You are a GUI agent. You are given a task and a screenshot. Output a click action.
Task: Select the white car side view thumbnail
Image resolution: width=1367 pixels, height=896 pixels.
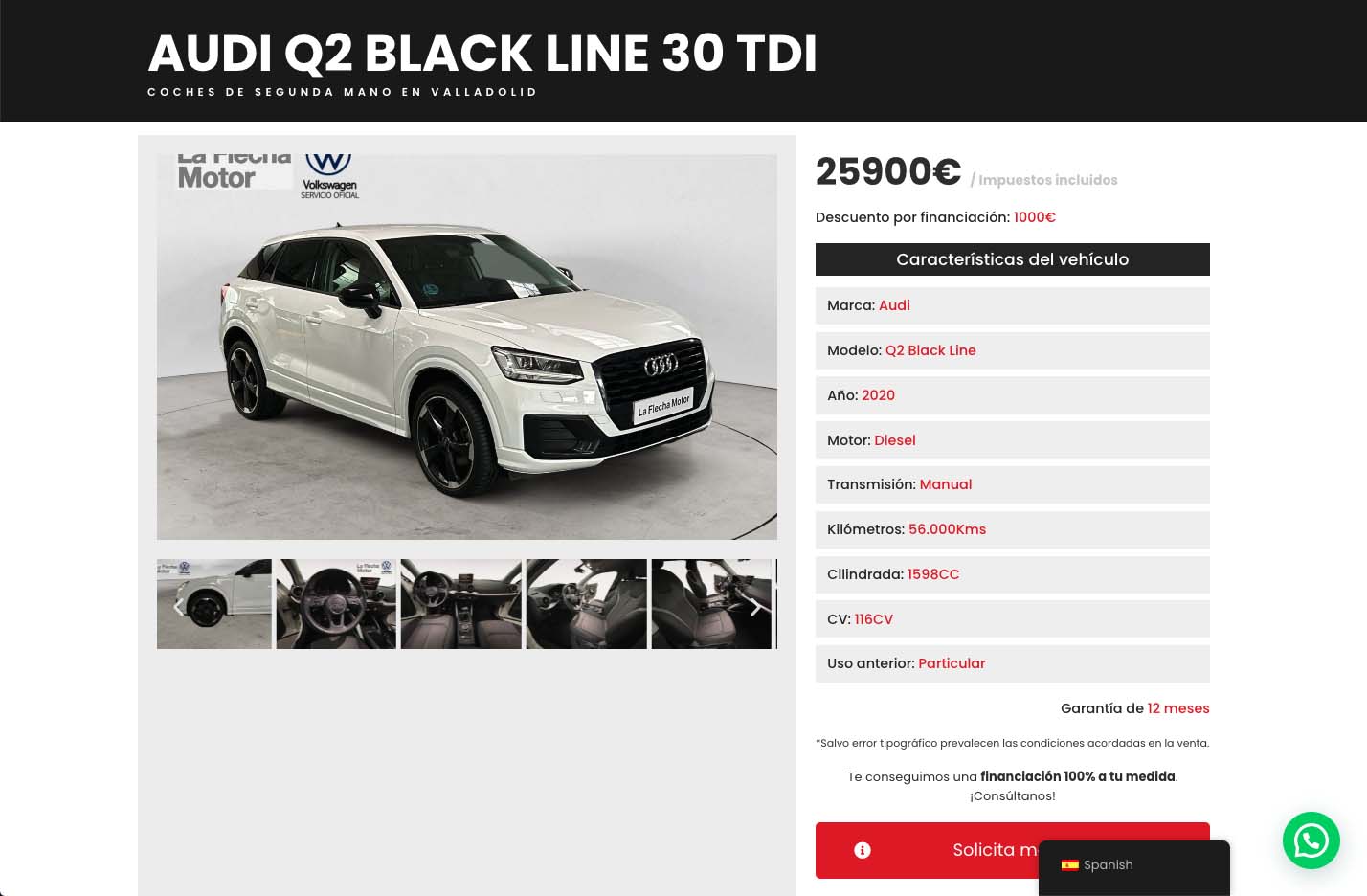[x=214, y=604]
